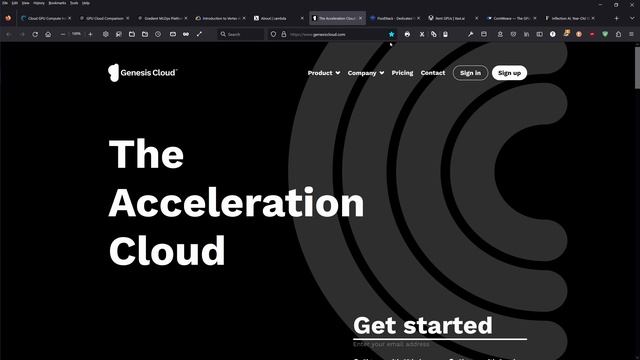This screenshot has width=640, height=360.
Task: Click the print icon in toolbar
Action: pos(407,34)
